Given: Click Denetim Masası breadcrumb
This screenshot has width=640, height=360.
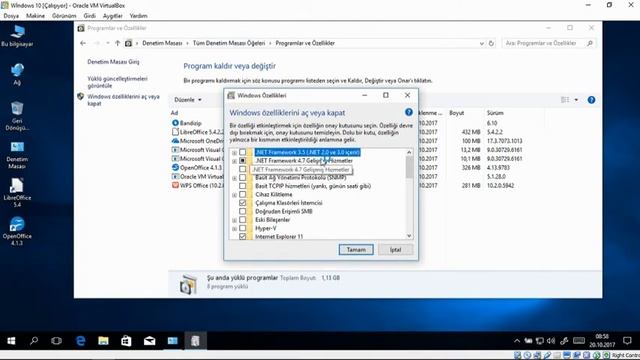Looking at the screenshot, I should click(x=162, y=43).
